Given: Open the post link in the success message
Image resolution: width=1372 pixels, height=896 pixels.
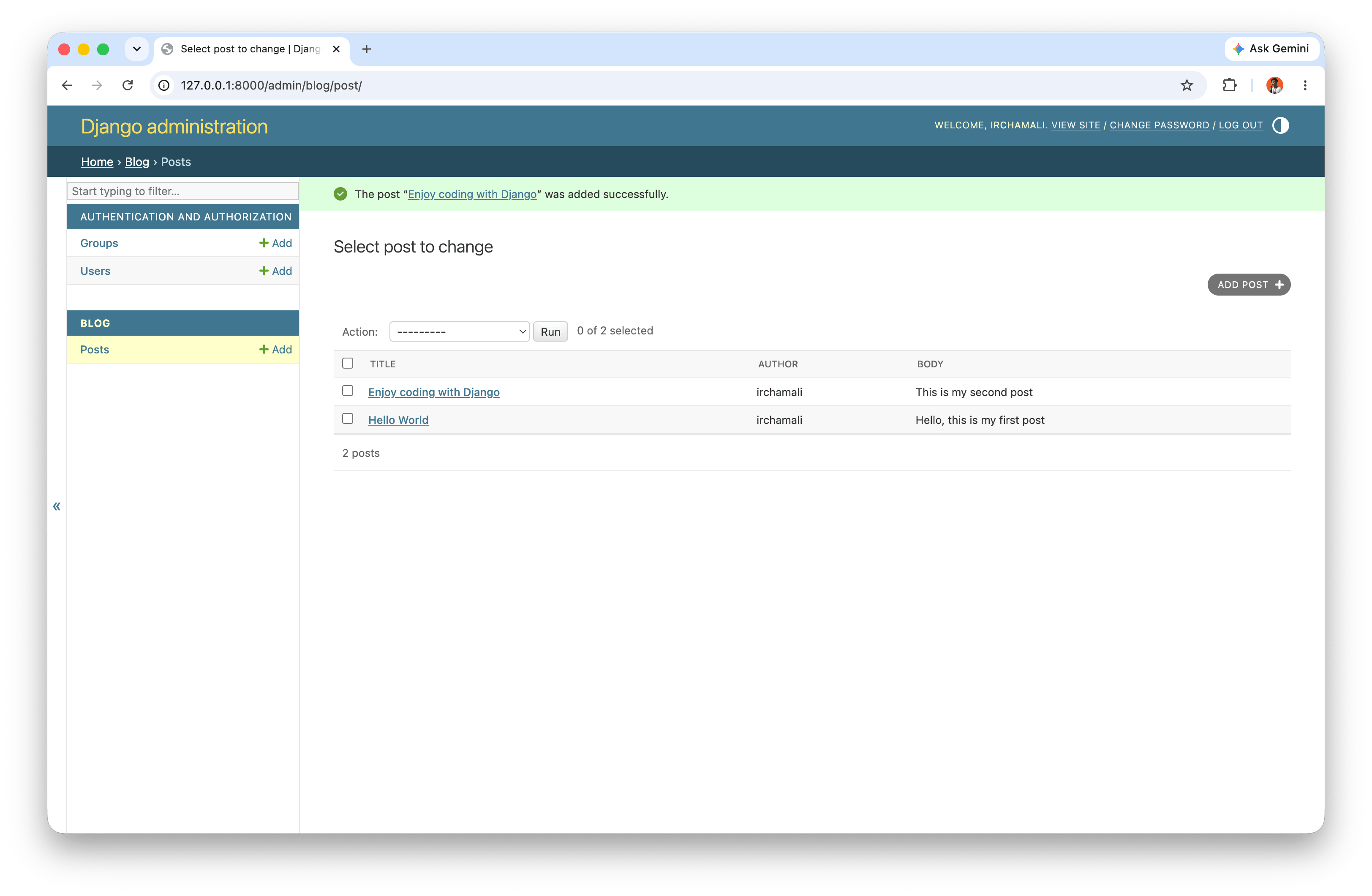Looking at the screenshot, I should [x=472, y=194].
